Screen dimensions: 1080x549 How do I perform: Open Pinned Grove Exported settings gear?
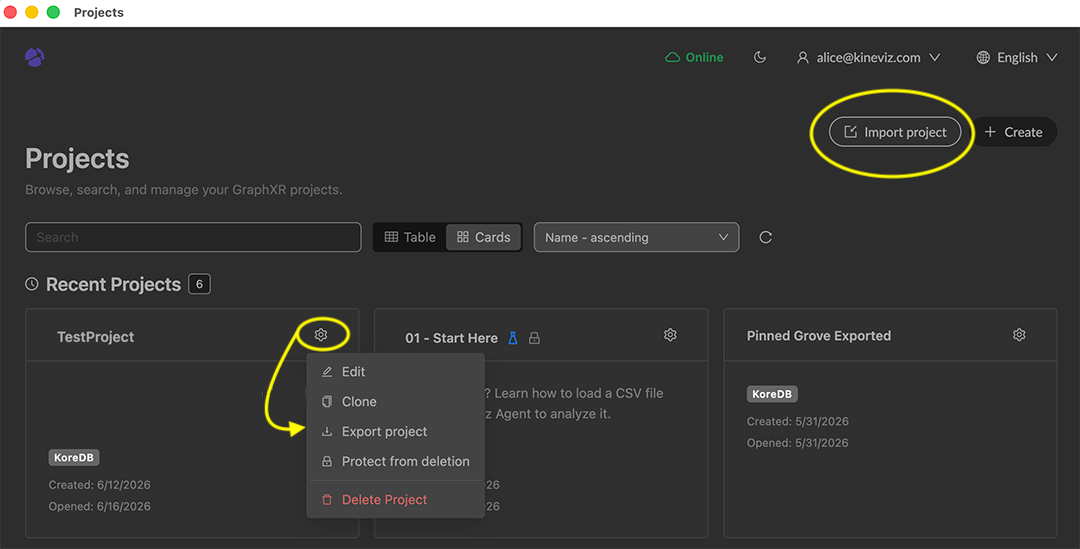pos(1019,335)
